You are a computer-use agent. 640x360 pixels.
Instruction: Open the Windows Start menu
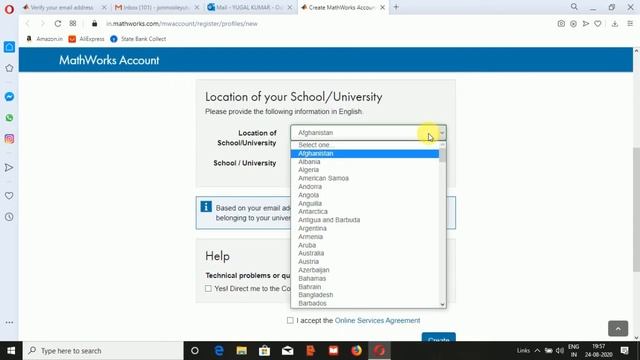[x=11, y=351]
